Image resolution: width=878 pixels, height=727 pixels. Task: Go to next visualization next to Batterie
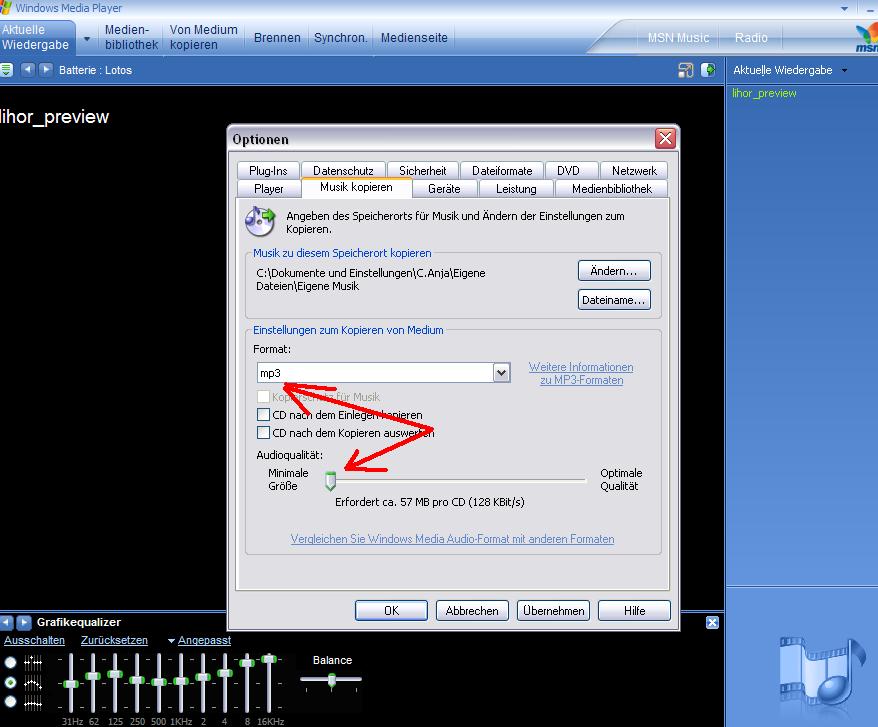click(46, 70)
